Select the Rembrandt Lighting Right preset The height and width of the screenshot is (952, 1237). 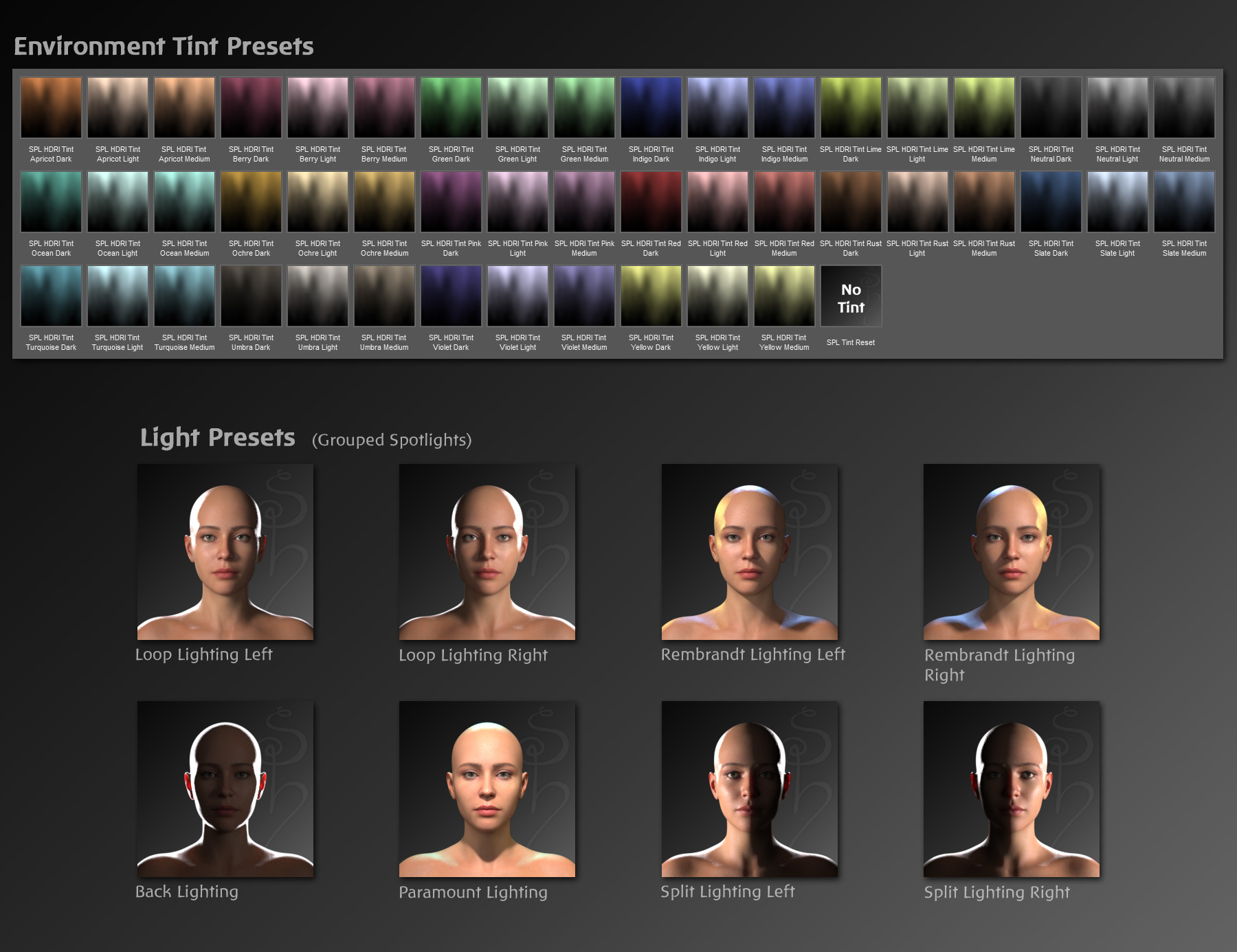1011,551
